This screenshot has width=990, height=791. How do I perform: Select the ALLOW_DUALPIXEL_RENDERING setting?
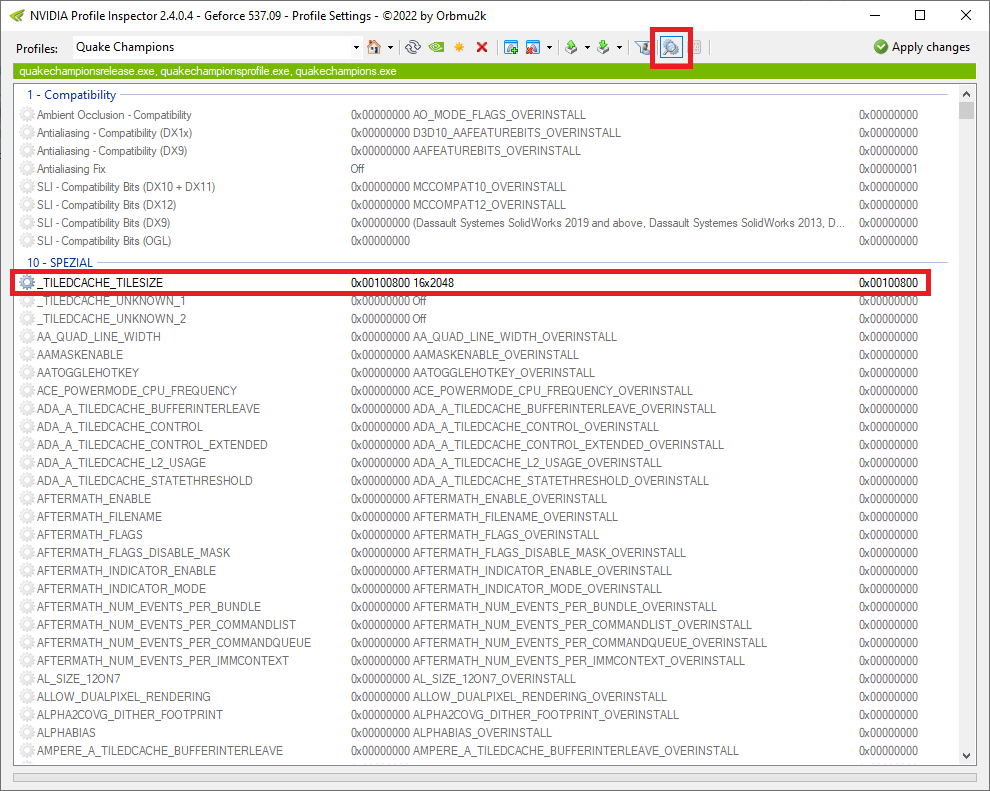(x=124, y=696)
